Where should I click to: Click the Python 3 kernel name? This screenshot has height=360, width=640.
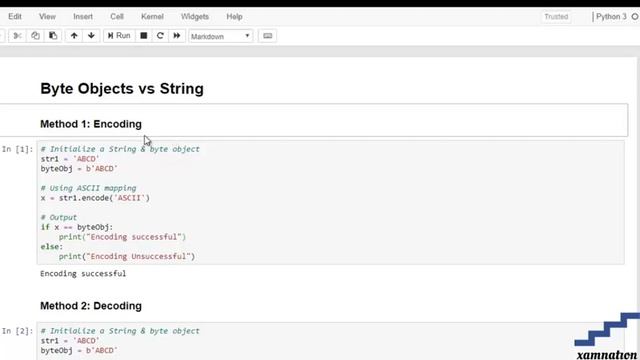point(611,17)
